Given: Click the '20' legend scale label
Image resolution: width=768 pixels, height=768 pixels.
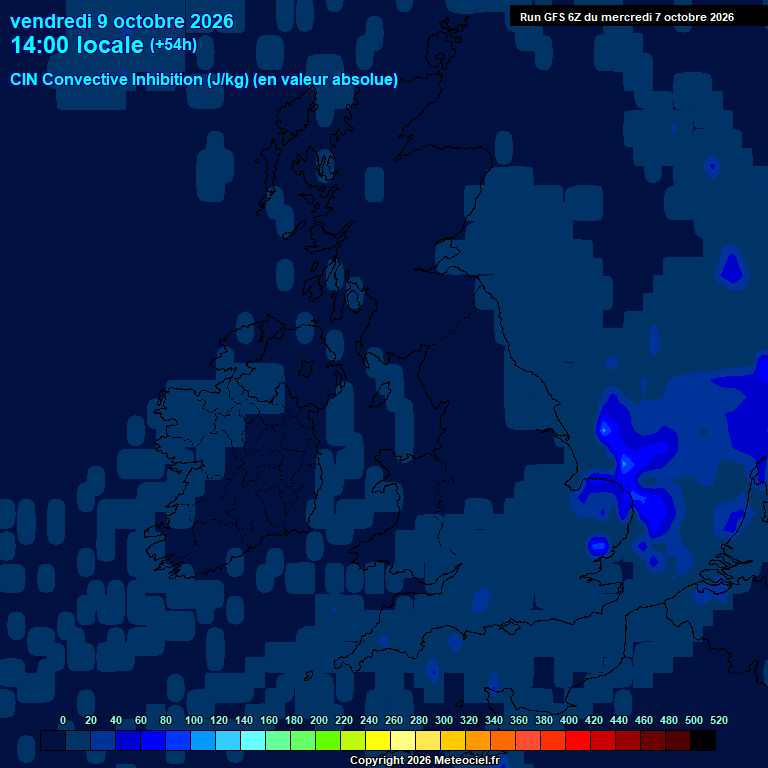Looking at the screenshot, I should pos(91,720).
